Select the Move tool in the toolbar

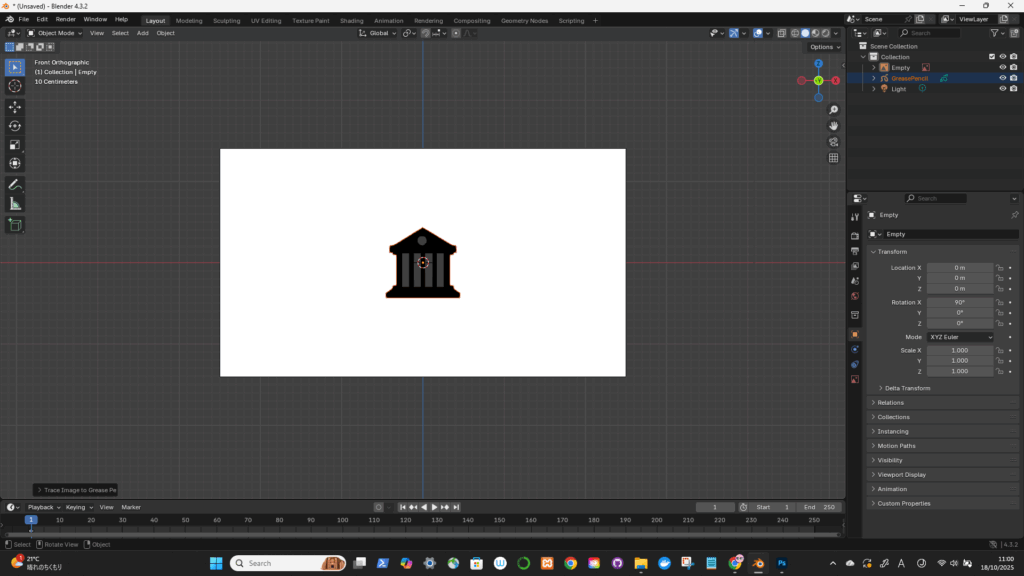tap(15, 107)
